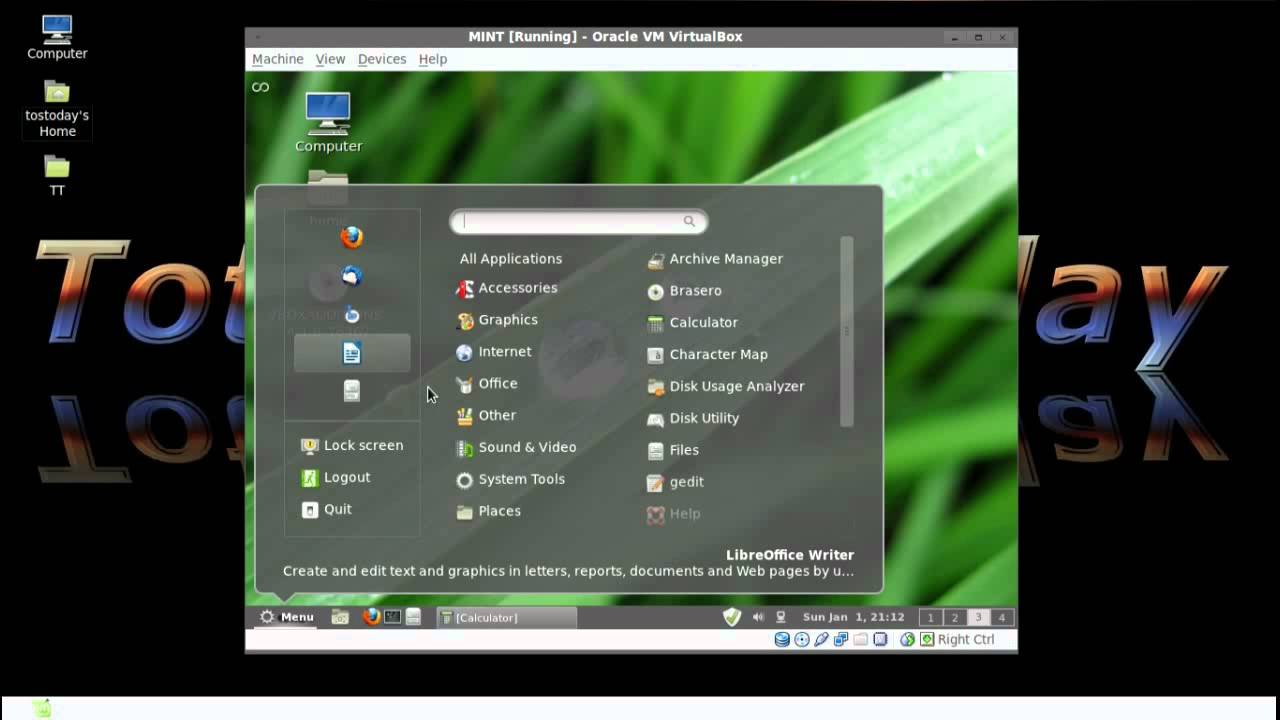Click the Archive Manager icon

(x=656, y=259)
